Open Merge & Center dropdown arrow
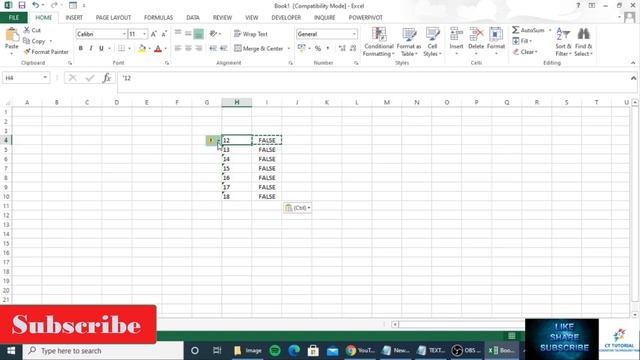 point(289,48)
